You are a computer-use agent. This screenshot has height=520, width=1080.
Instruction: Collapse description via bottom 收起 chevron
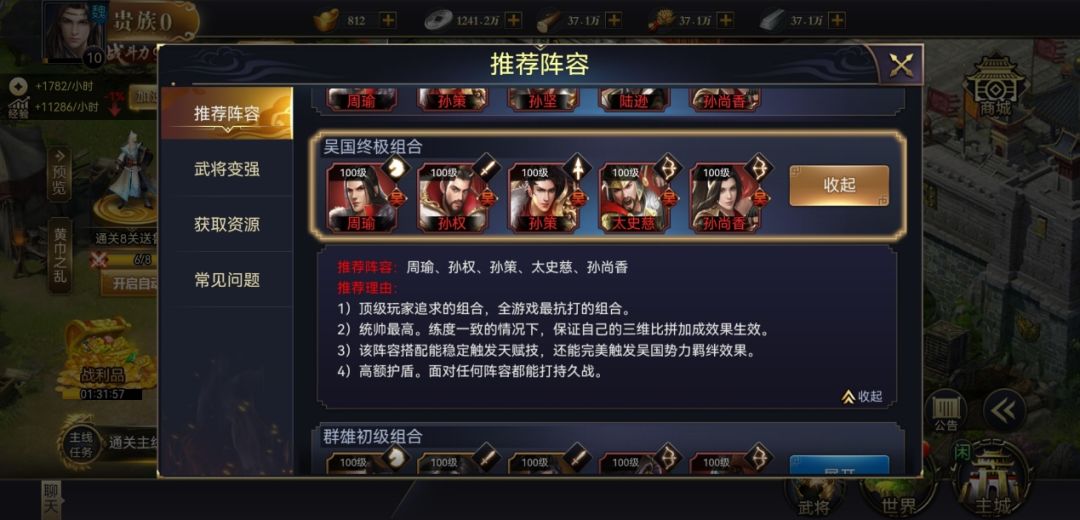tap(862, 397)
